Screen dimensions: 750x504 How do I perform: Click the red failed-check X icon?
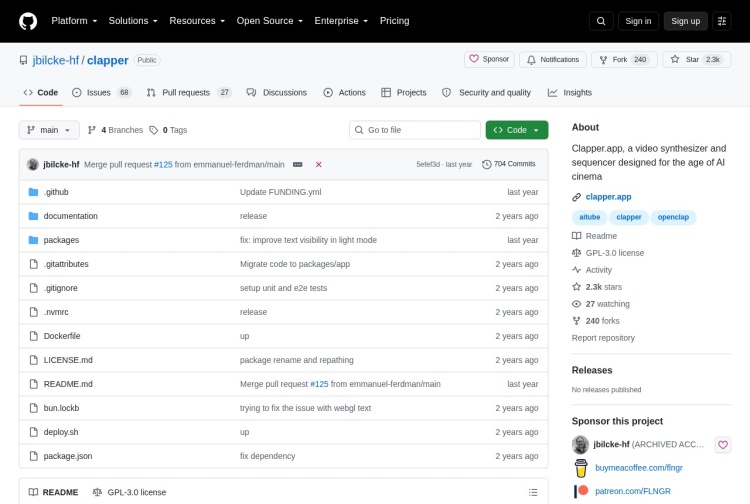(x=319, y=164)
